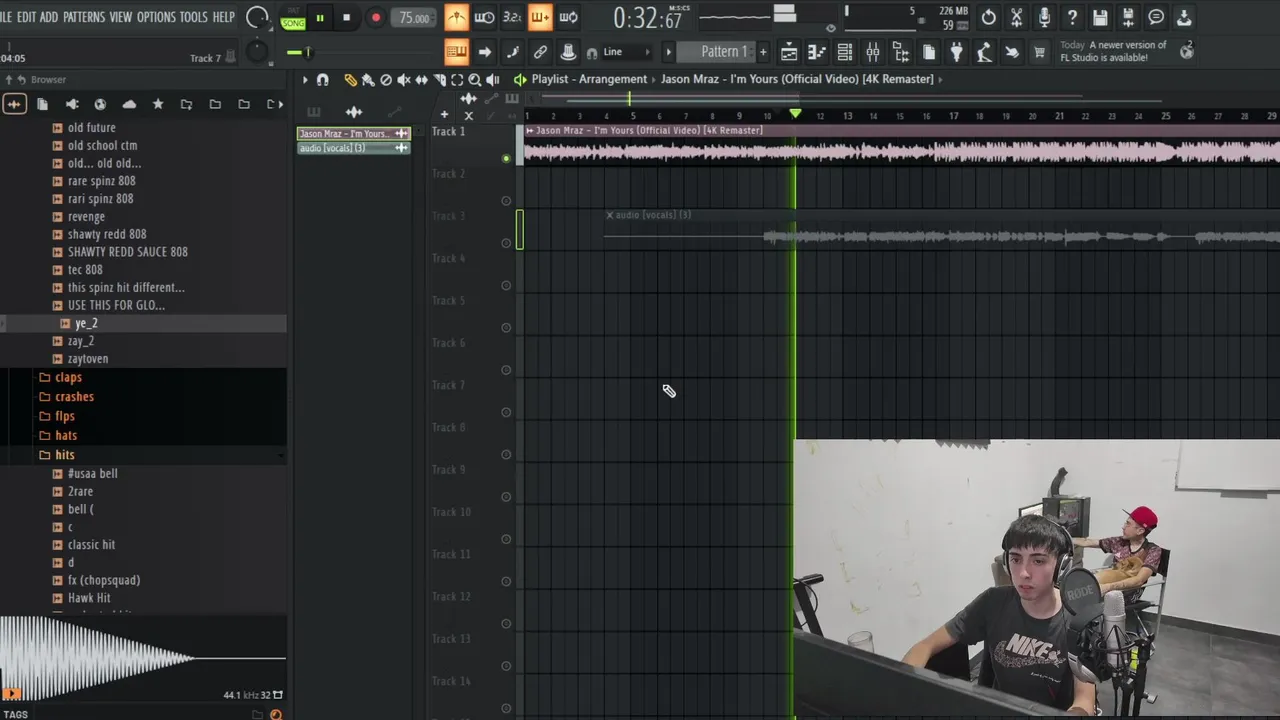
Task: Open the VIEW menu
Action: click(120, 17)
